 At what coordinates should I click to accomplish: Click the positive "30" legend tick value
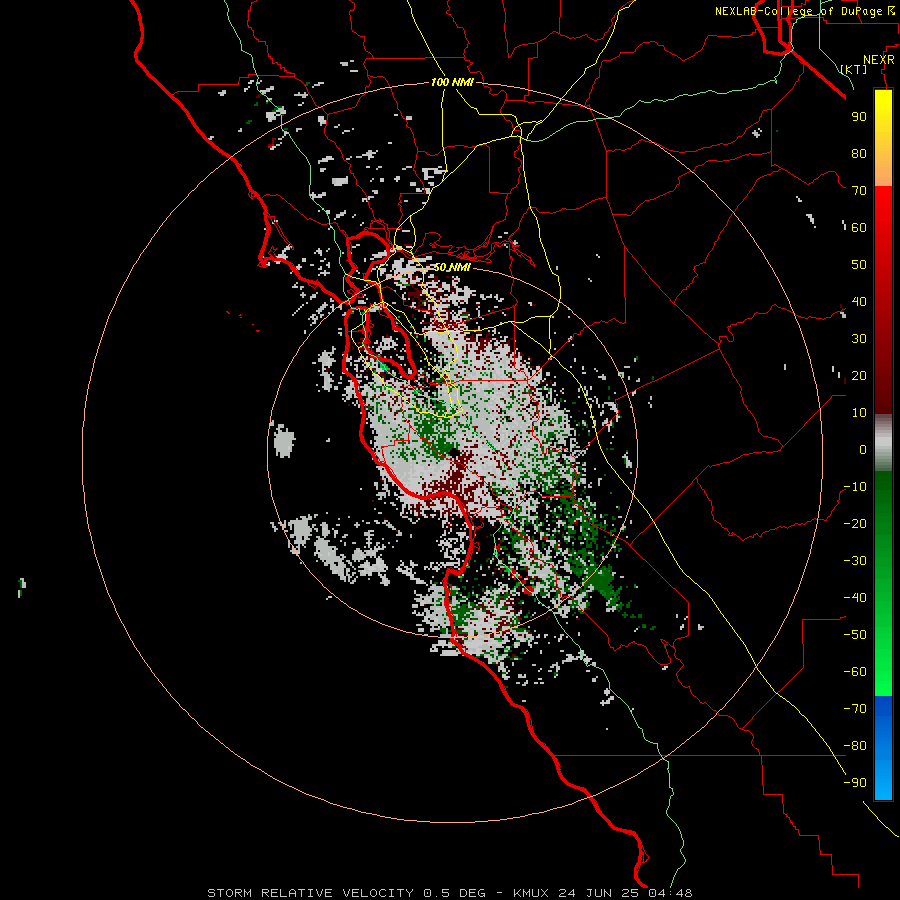pyautogui.click(x=859, y=339)
